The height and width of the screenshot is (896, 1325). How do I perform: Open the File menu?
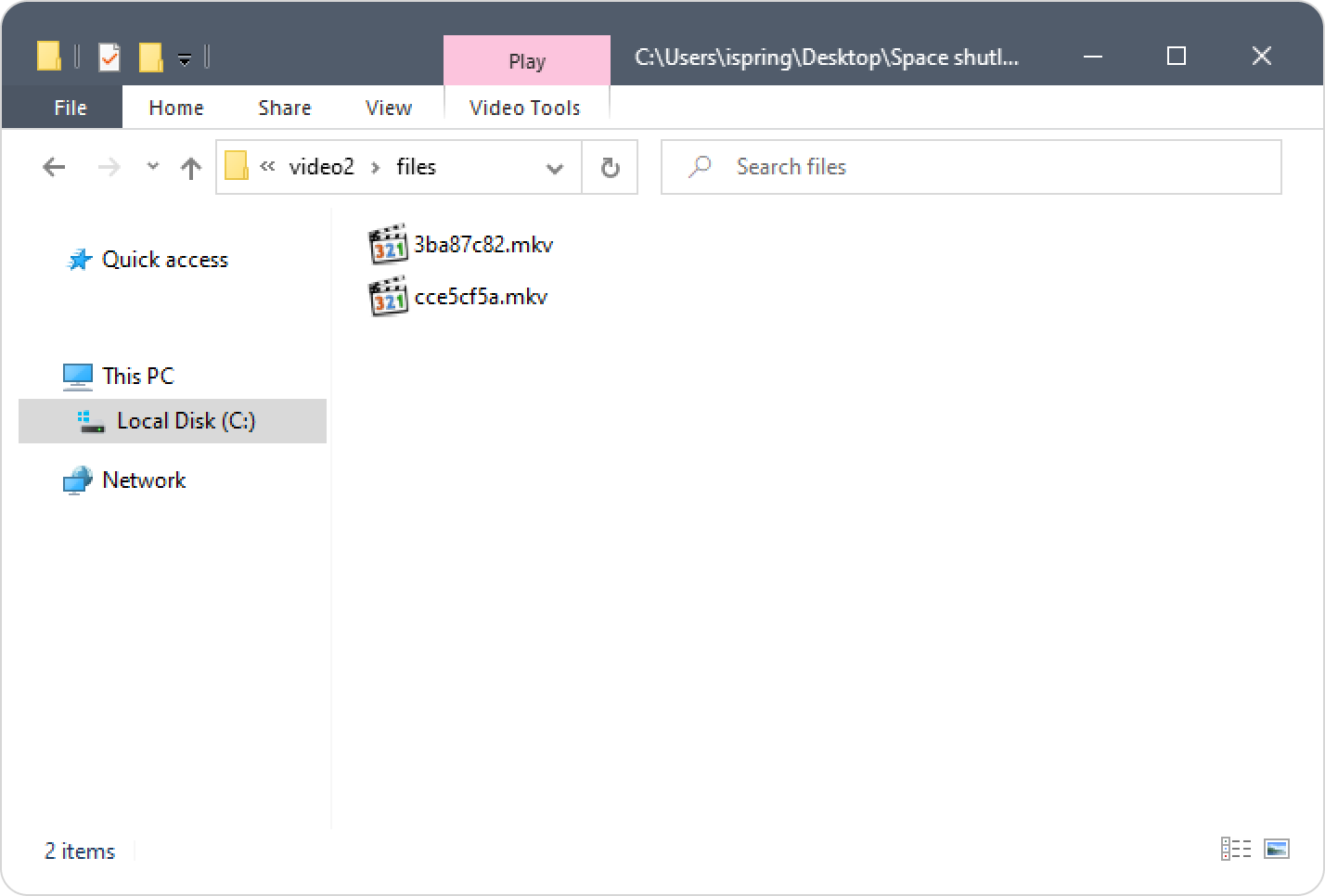point(71,108)
